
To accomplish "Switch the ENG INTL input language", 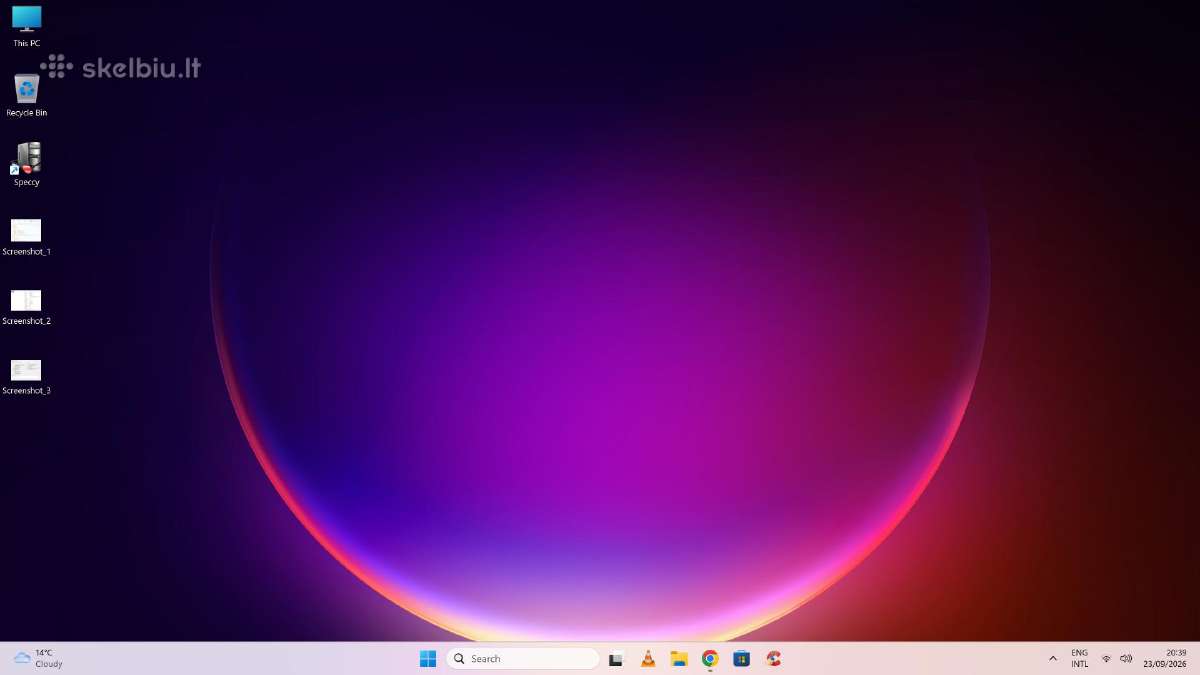I will point(1080,658).
